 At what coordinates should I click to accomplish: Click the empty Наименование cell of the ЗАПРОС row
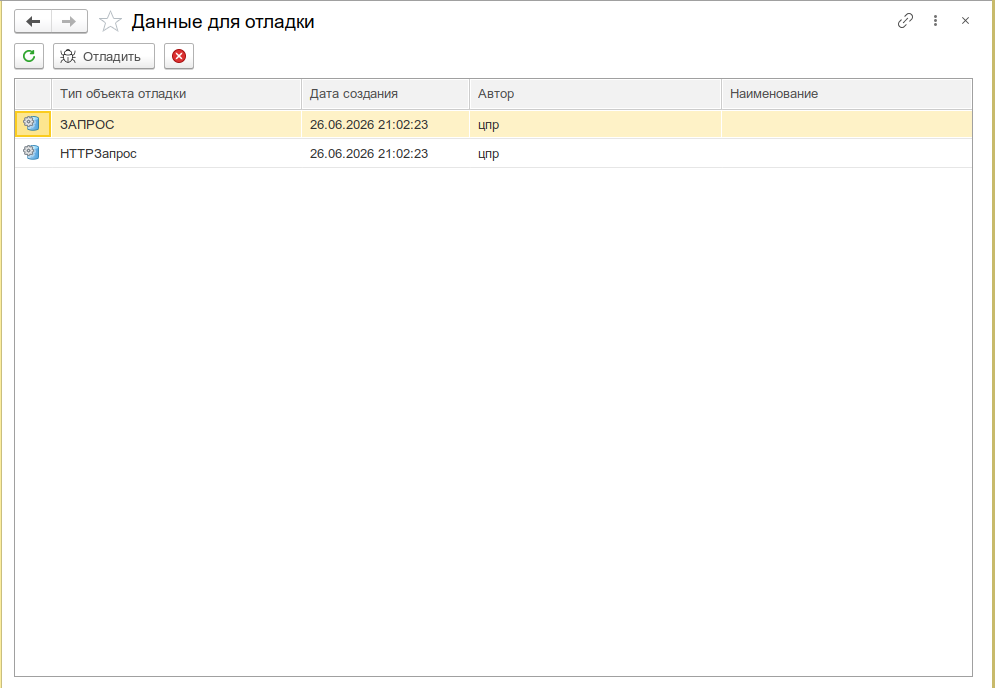847,124
